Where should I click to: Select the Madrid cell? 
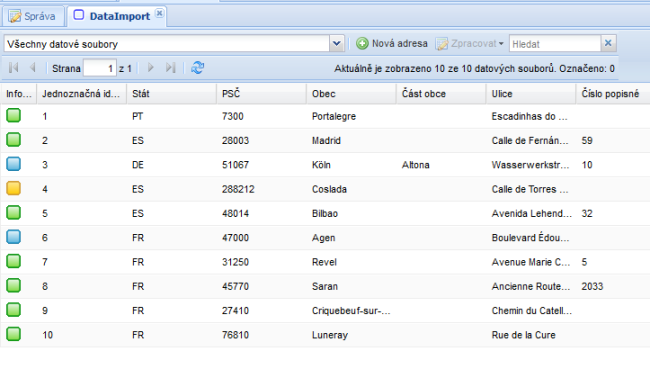[326, 141]
